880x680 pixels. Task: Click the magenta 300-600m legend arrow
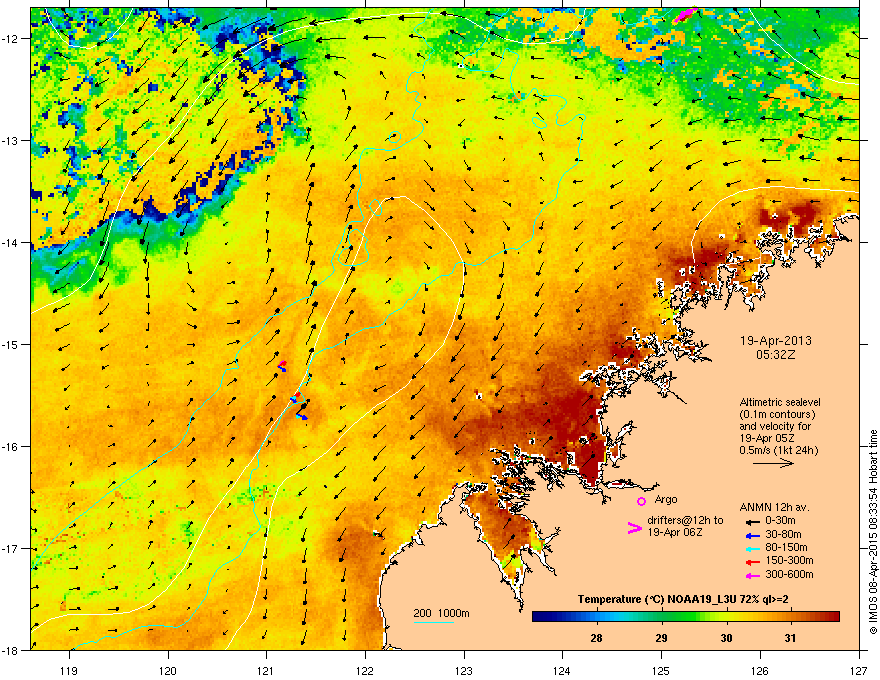752,576
